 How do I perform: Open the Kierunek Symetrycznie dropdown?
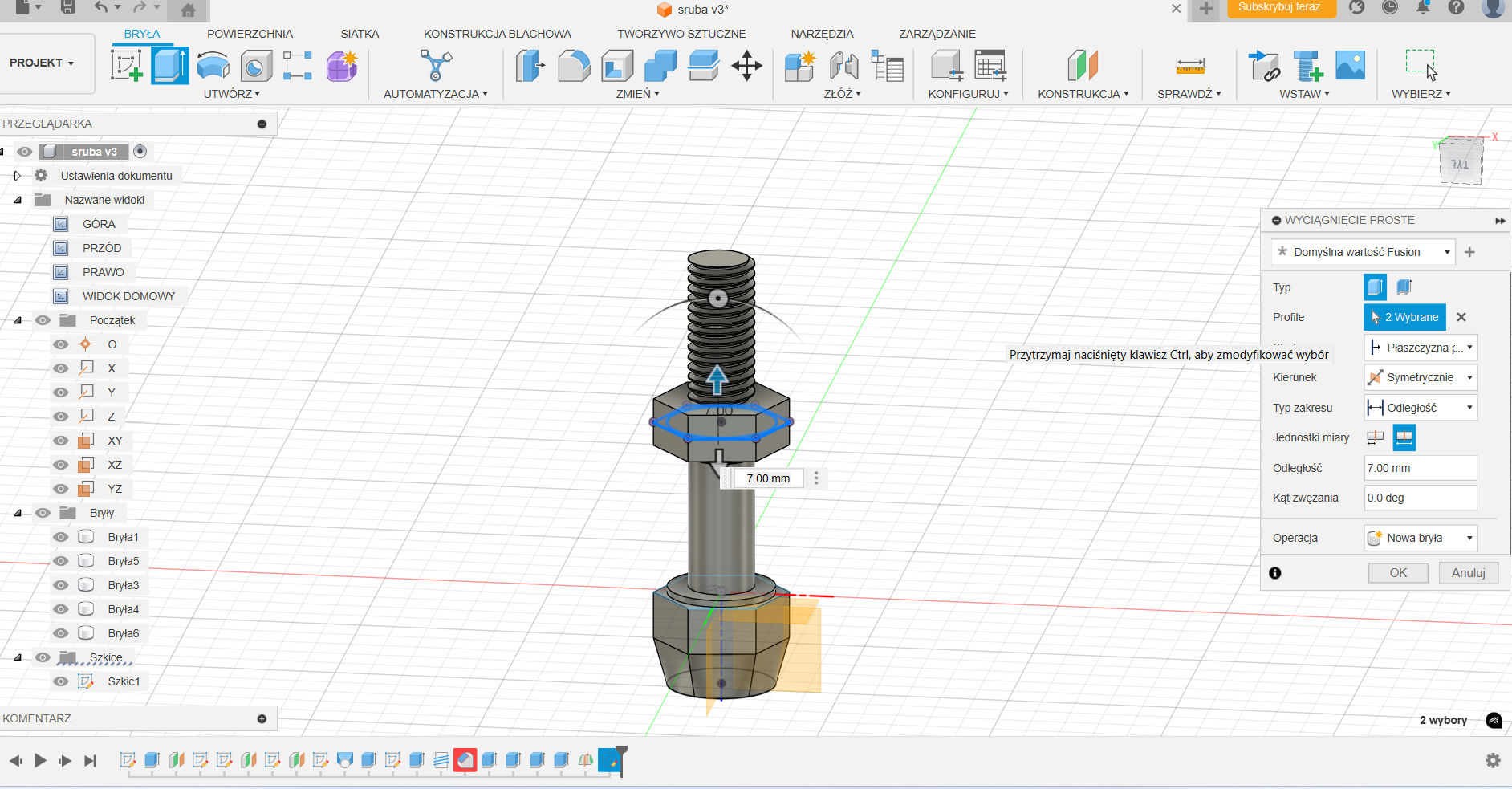pyautogui.click(x=1421, y=377)
